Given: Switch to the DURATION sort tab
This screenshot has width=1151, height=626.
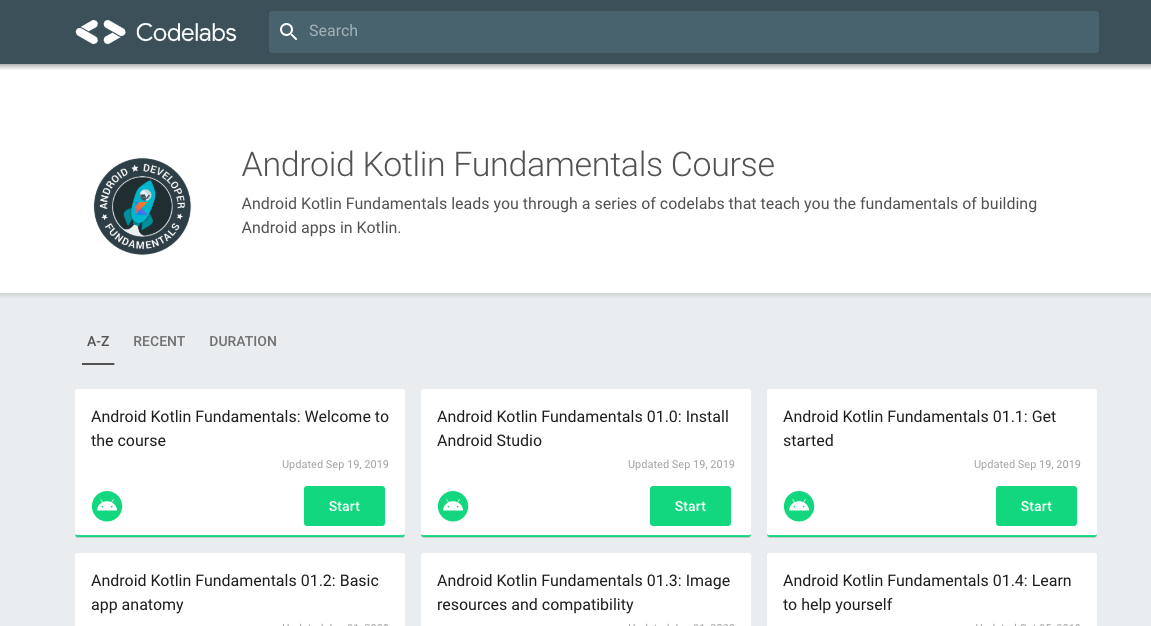Looking at the screenshot, I should tap(243, 341).
